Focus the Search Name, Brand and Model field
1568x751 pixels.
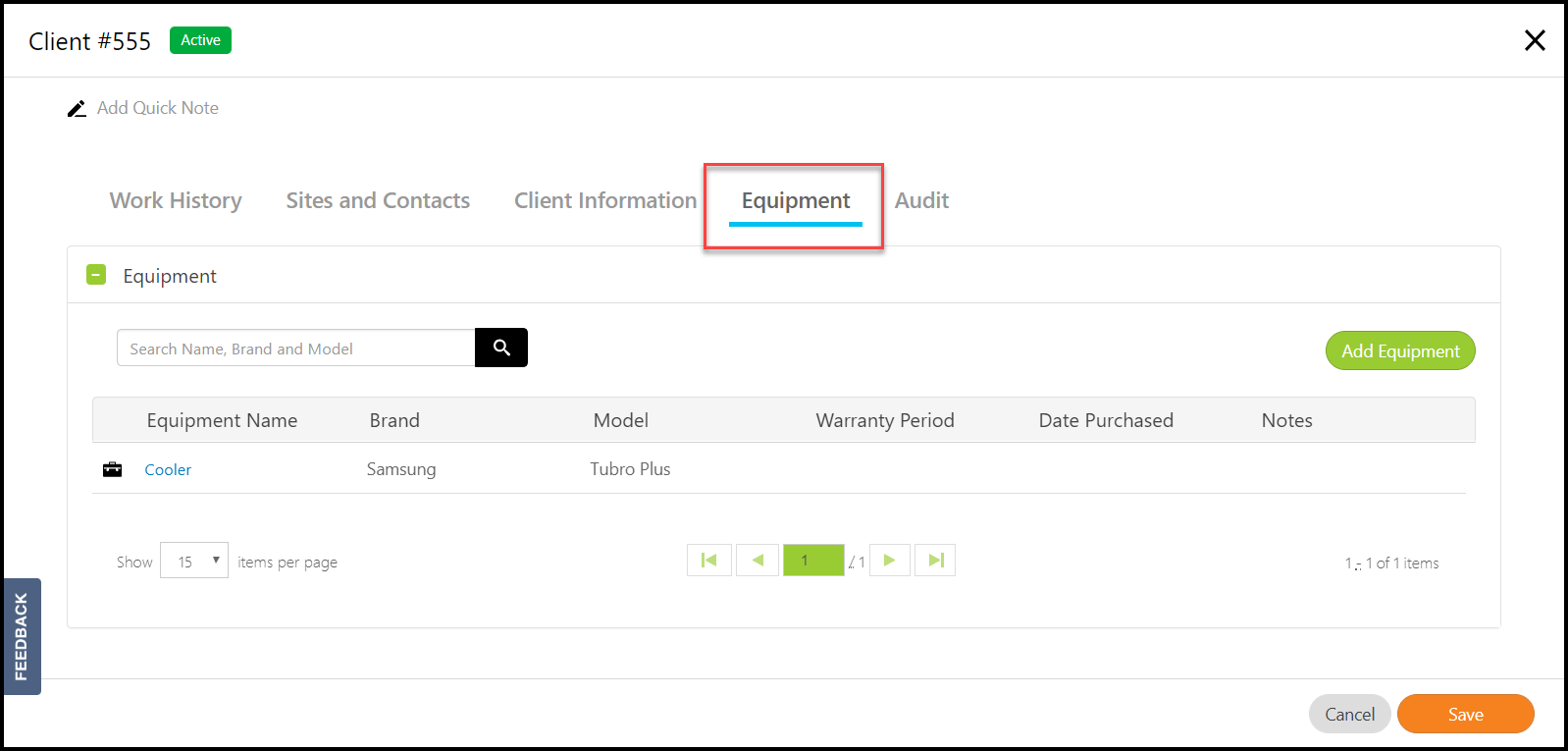295,348
